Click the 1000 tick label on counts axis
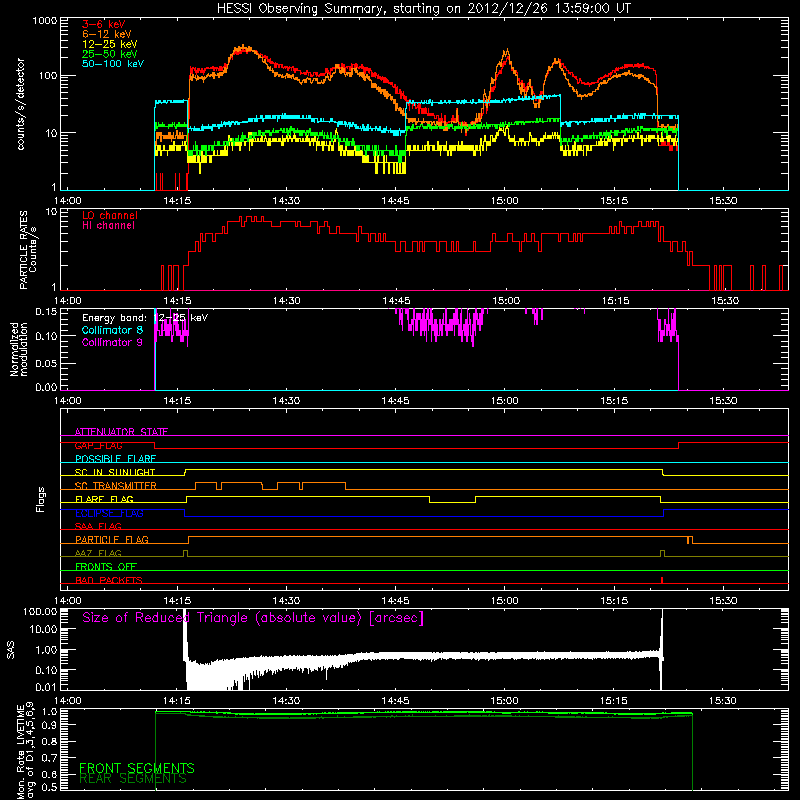This screenshot has width=800, height=800. click(44, 21)
